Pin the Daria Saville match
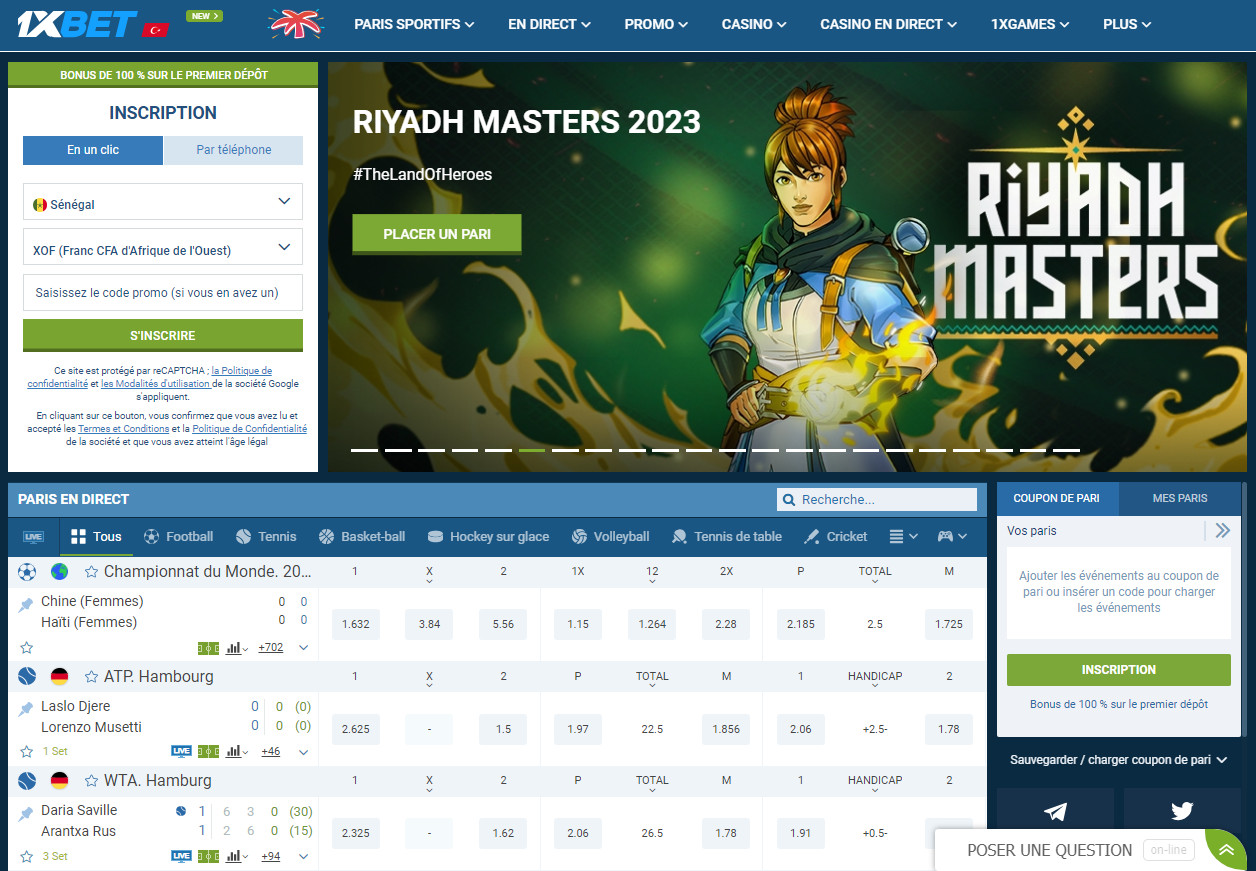Viewport: 1256px width, 871px height. pos(26,814)
